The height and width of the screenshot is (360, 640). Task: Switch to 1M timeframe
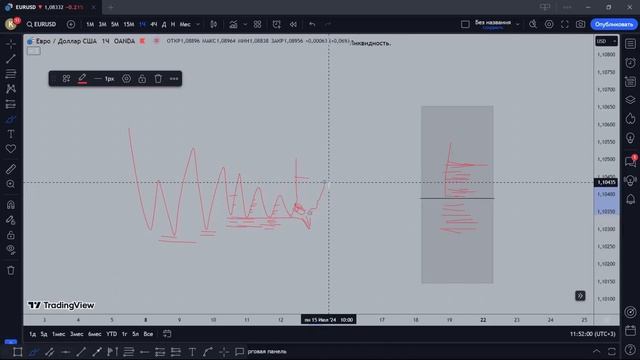(x=90, y=24)
